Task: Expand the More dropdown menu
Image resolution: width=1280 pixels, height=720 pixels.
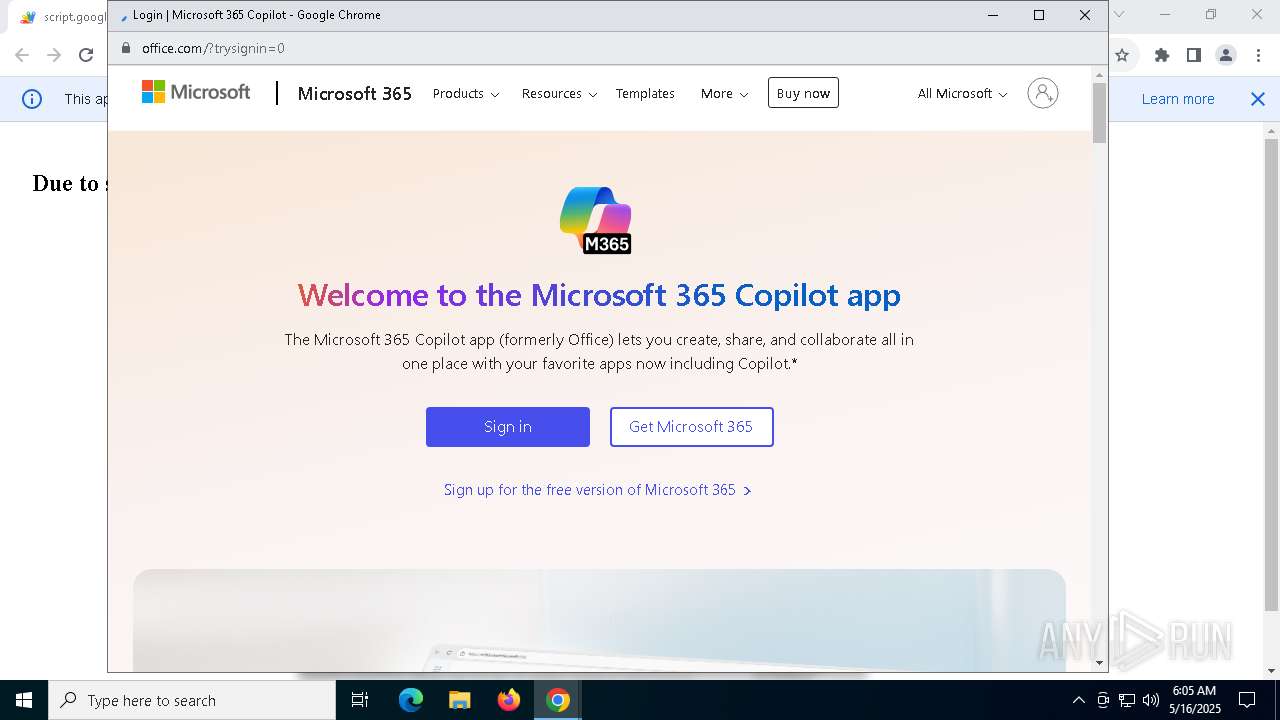Action: coord(724,93)
